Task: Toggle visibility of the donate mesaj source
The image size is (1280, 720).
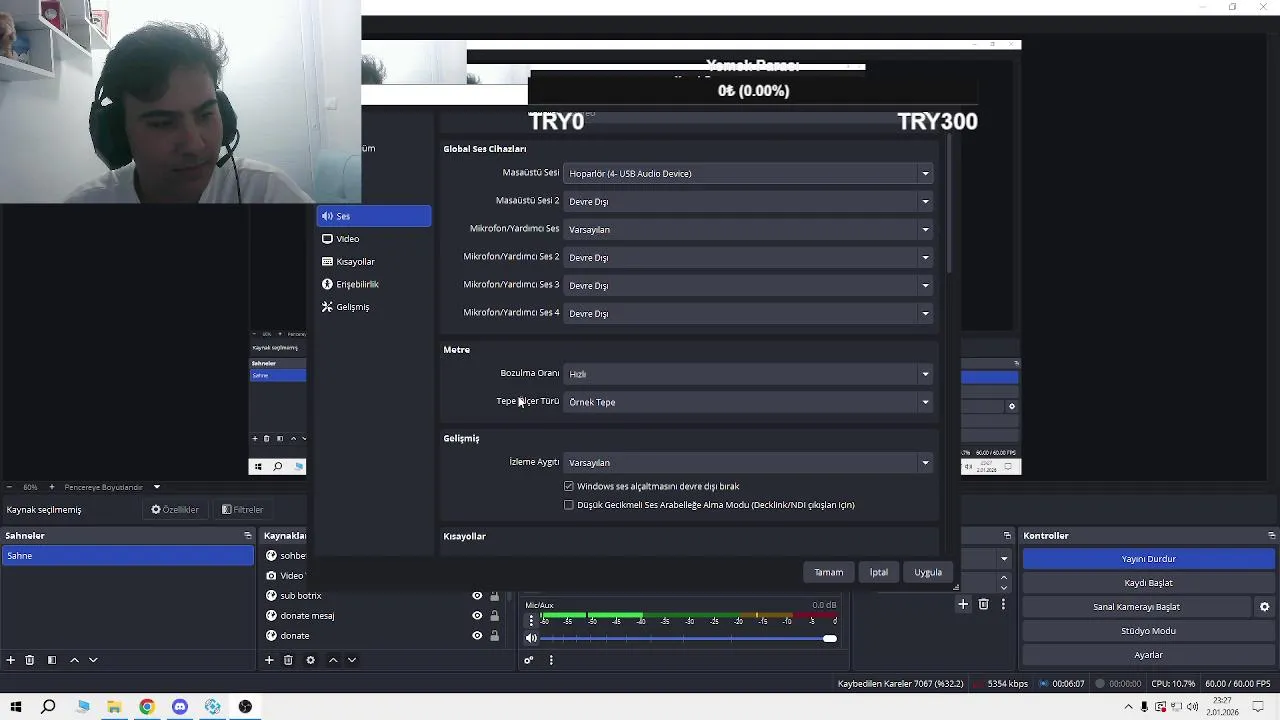Action: tap(477, 616)
